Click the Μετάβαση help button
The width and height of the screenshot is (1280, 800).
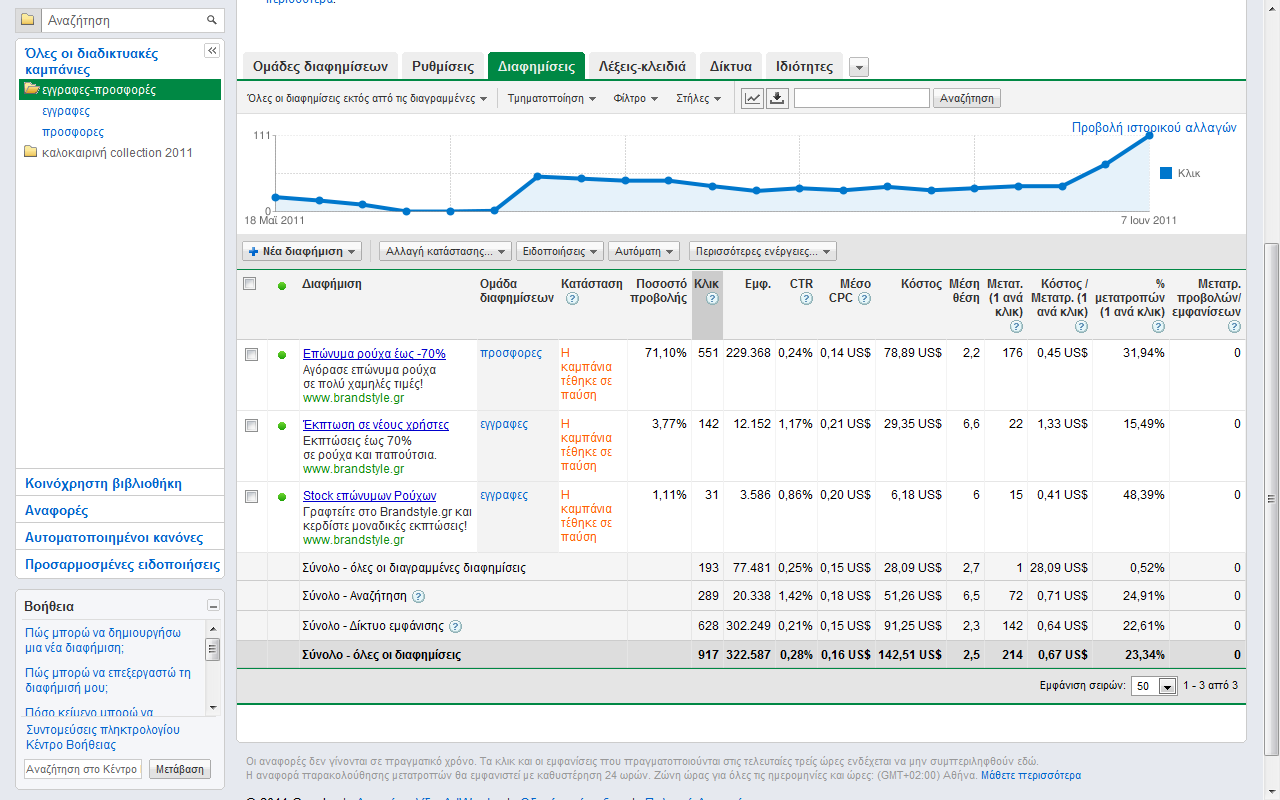180,769
